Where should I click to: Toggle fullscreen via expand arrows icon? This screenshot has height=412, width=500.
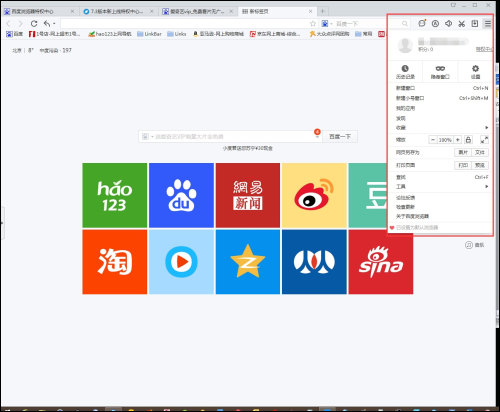coord(484,140)
